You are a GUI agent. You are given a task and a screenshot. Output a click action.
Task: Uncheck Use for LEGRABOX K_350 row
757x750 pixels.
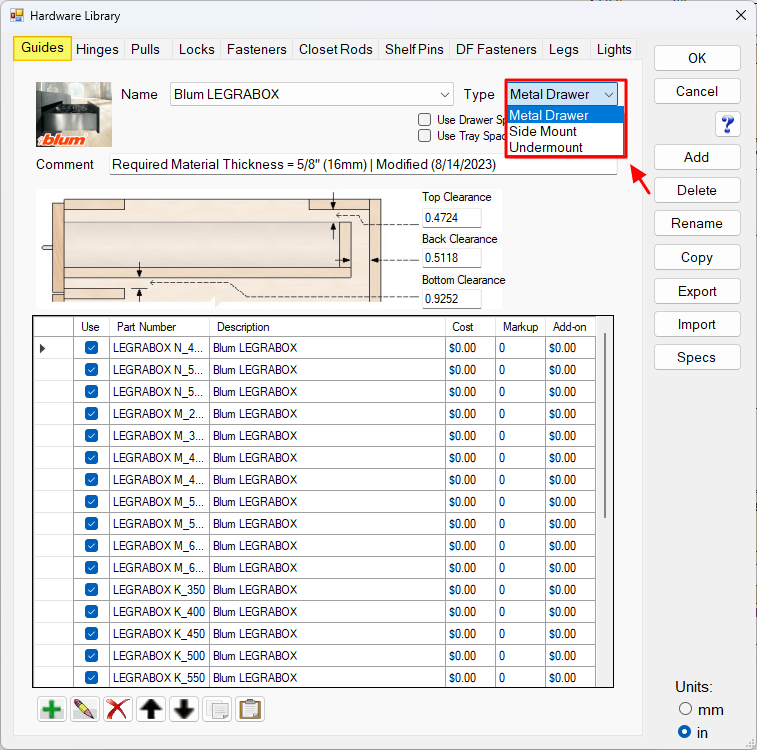(x=91, y=589)
